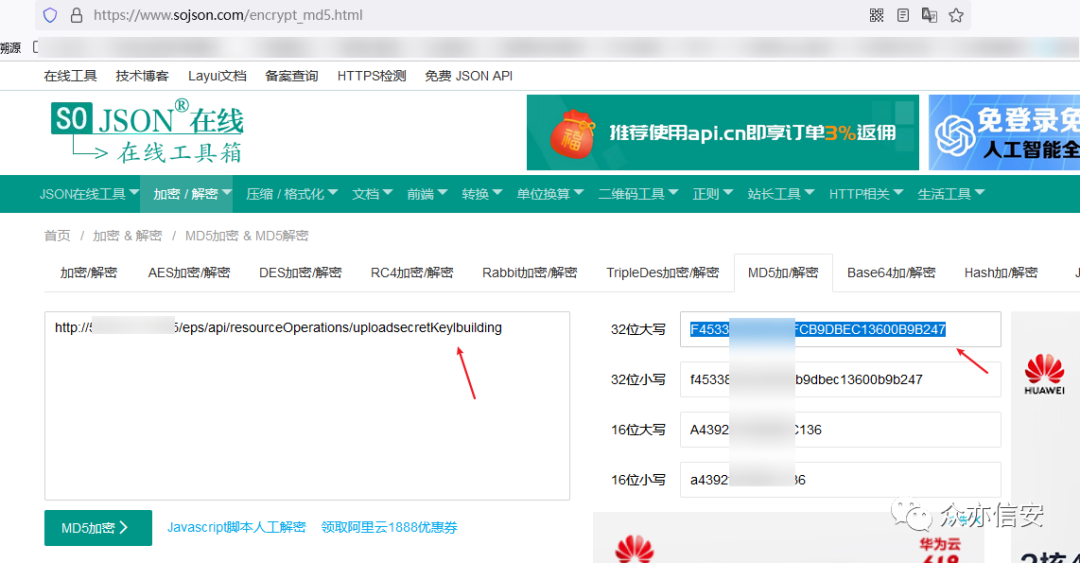Image resolution: width=1080 pixels, height=563 pixels.
Task: Click the 32位大写 hash output field
Action: pyautogui.click(x=840, y=329)
